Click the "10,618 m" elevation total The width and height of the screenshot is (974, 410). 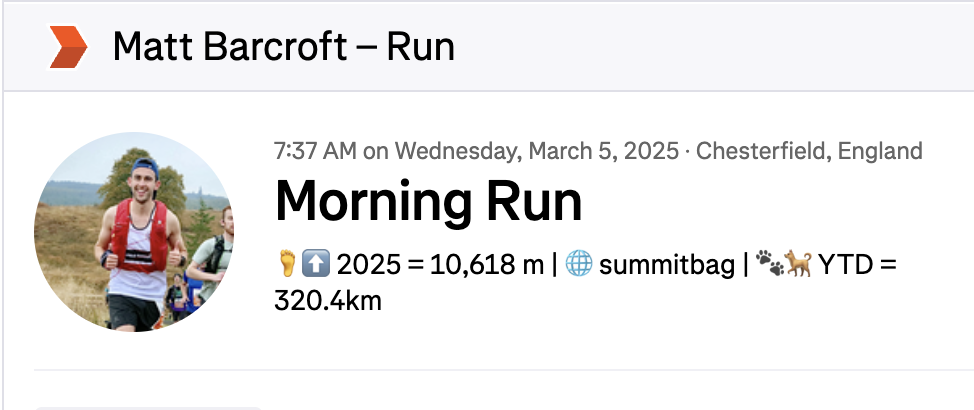[x=486, y=265]
